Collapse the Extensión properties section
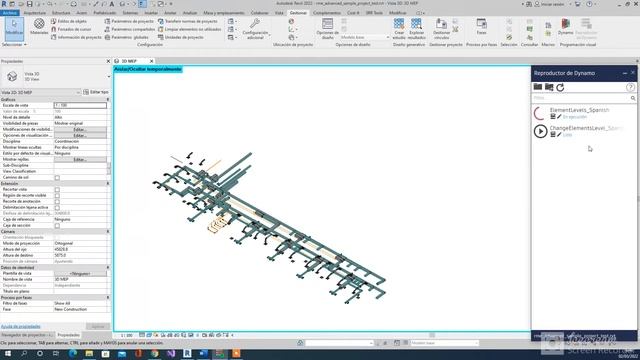 [x=108, y=184]
